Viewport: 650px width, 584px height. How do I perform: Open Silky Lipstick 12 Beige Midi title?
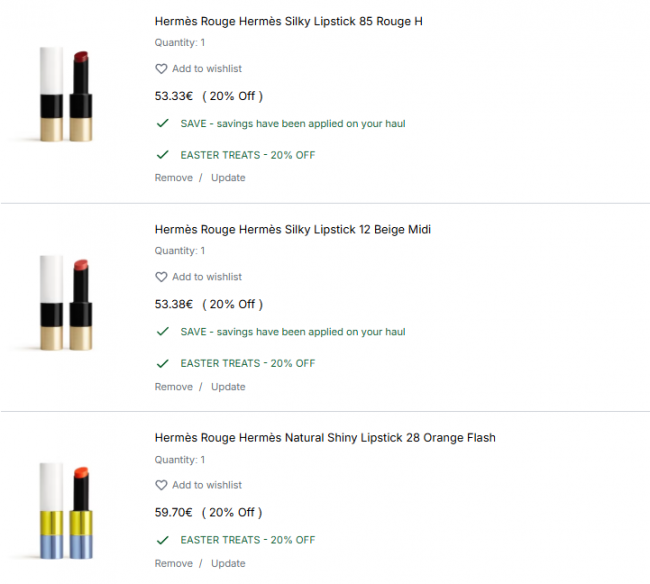tap(293, 229)
